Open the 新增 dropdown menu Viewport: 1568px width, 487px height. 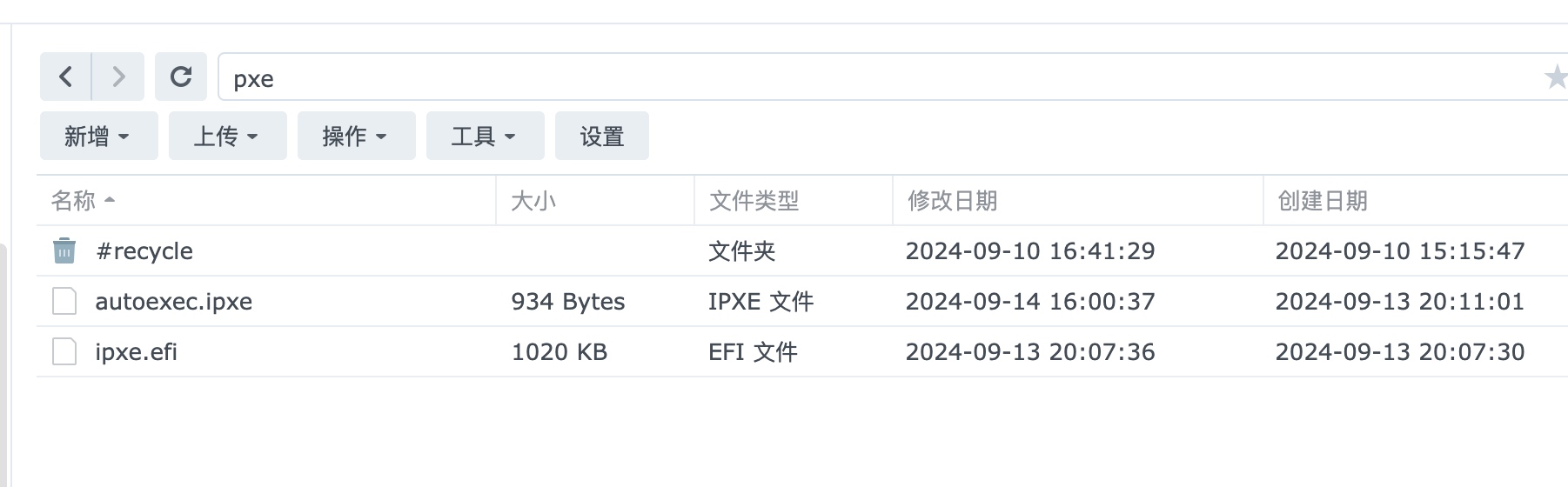[99, 136]
